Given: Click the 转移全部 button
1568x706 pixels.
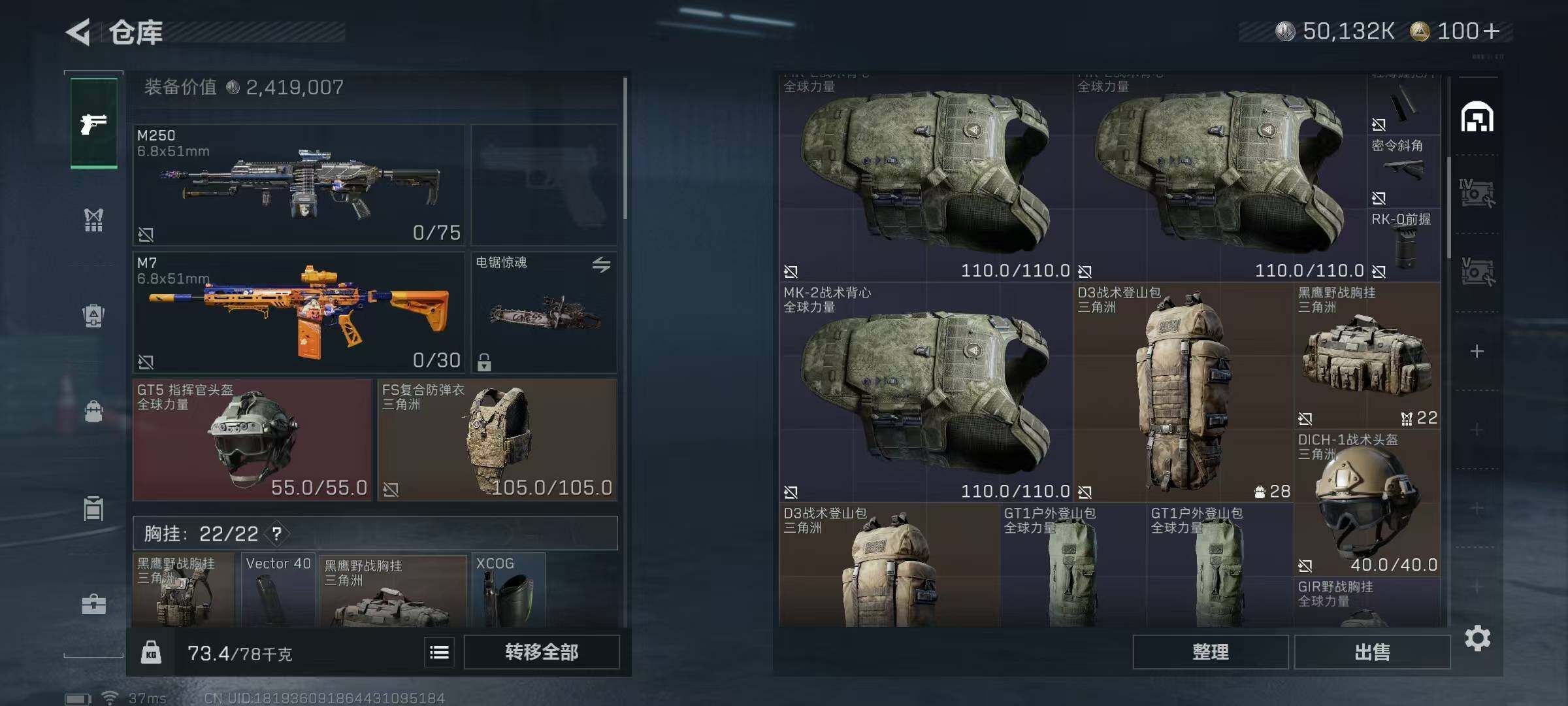Looking at the screenshot, I should [x=542, y=652].
